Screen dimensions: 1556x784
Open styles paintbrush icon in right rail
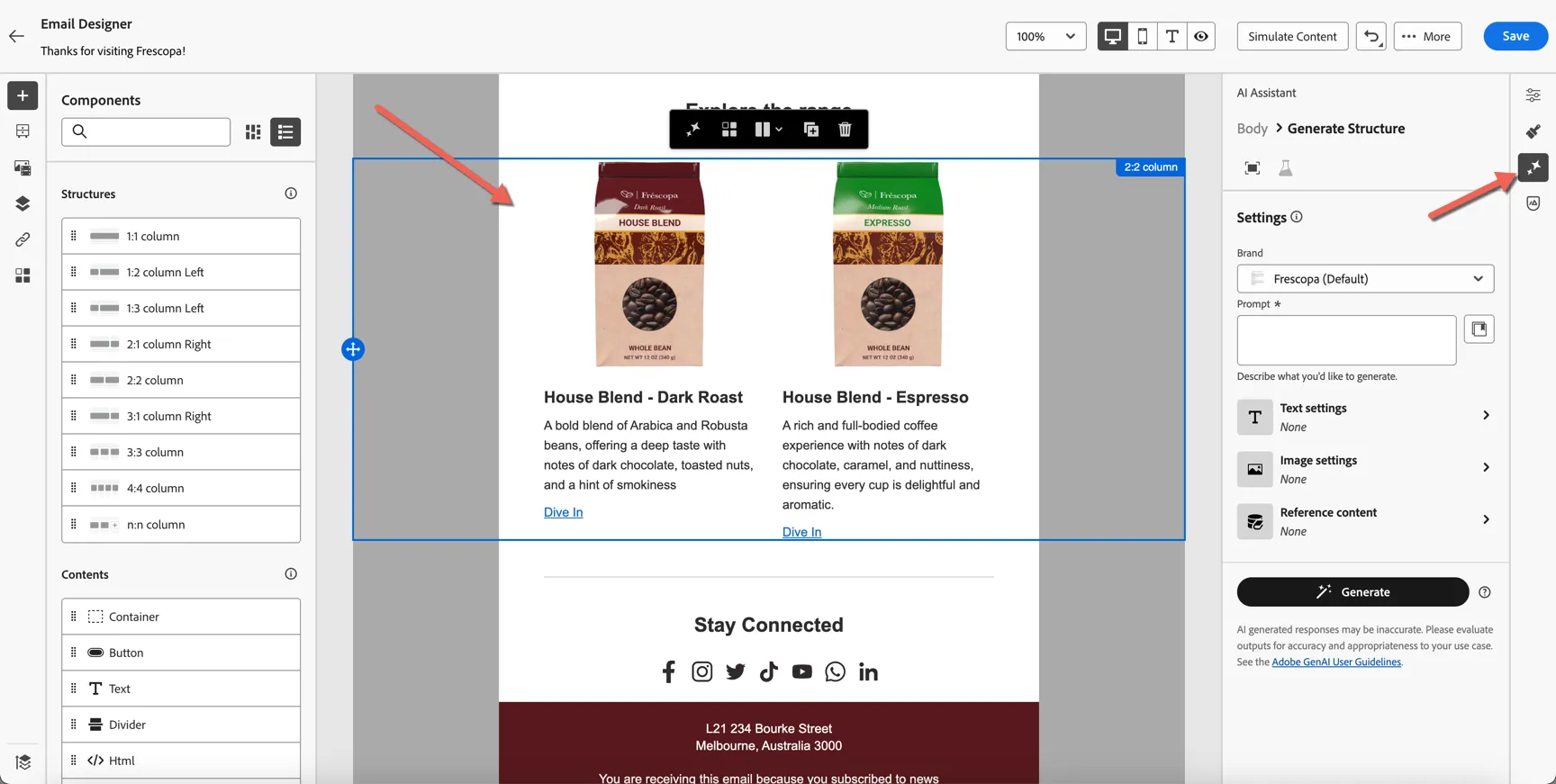(x=1533, y=131)
